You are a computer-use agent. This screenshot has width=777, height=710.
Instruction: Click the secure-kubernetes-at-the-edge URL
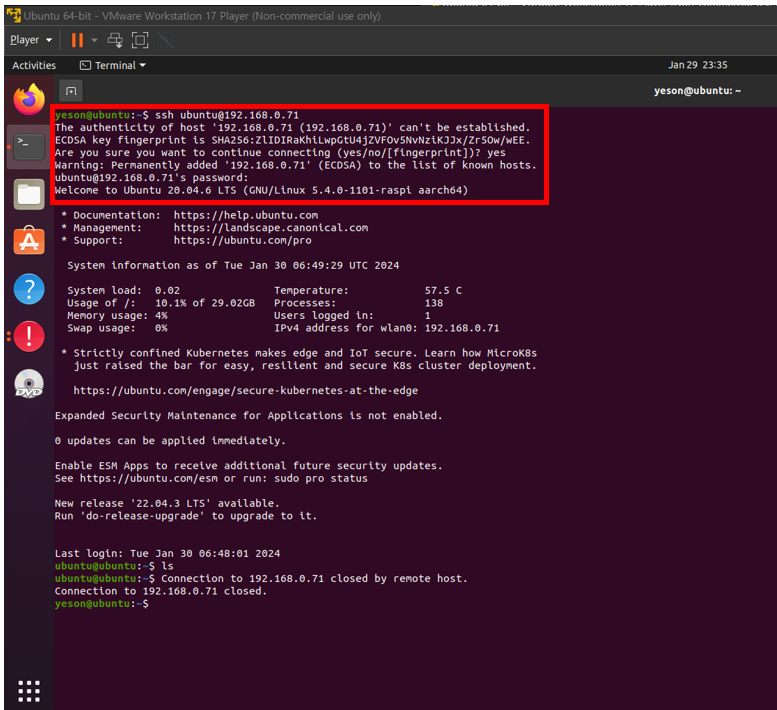[x=246, y=390]
